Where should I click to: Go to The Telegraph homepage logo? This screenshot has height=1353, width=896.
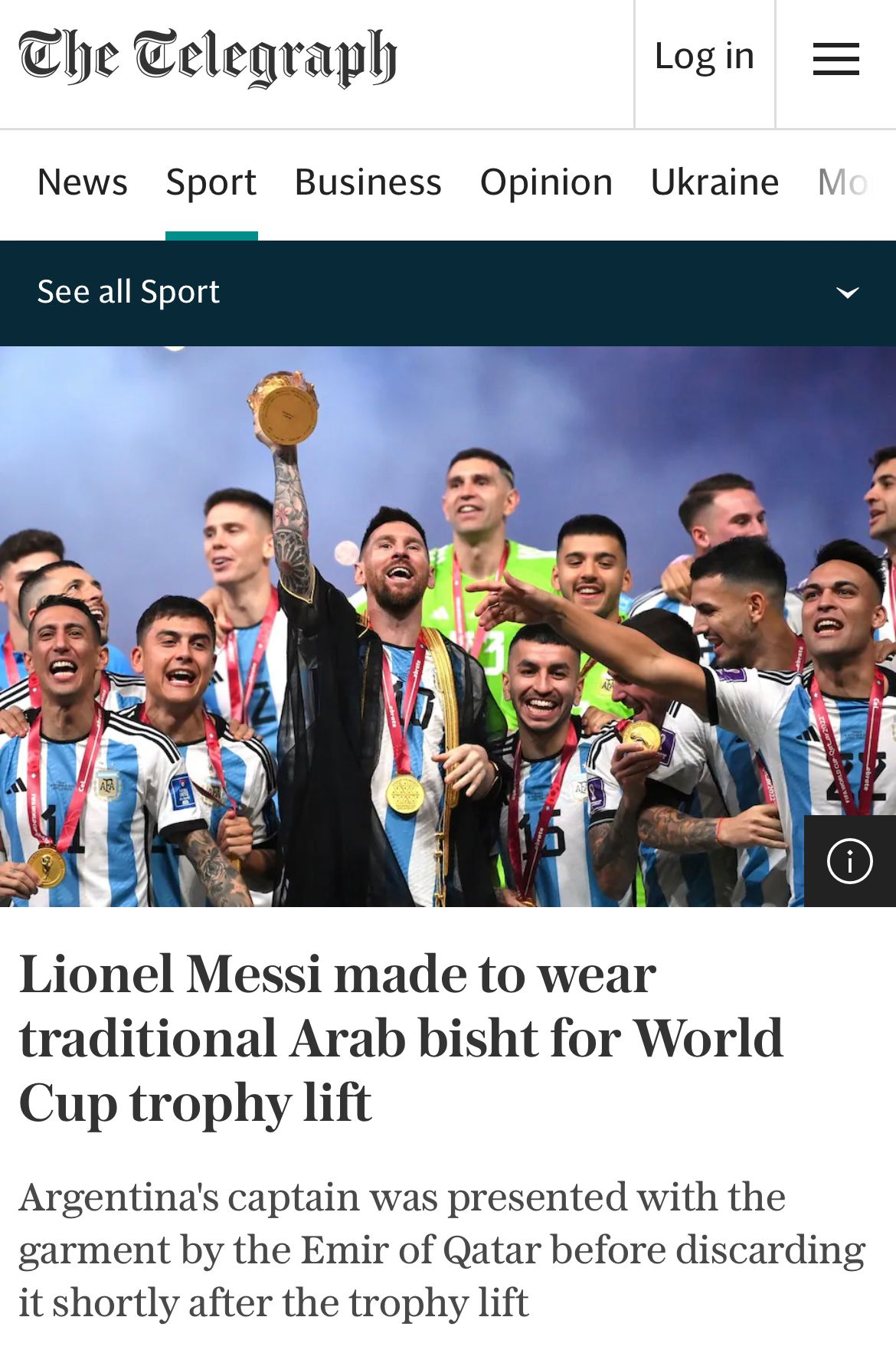[x=208, y=57]
